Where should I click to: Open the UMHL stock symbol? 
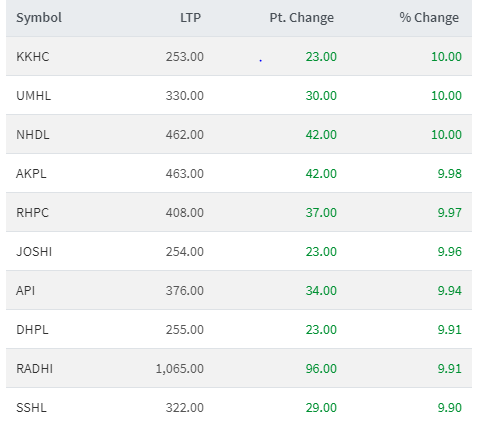33,95
